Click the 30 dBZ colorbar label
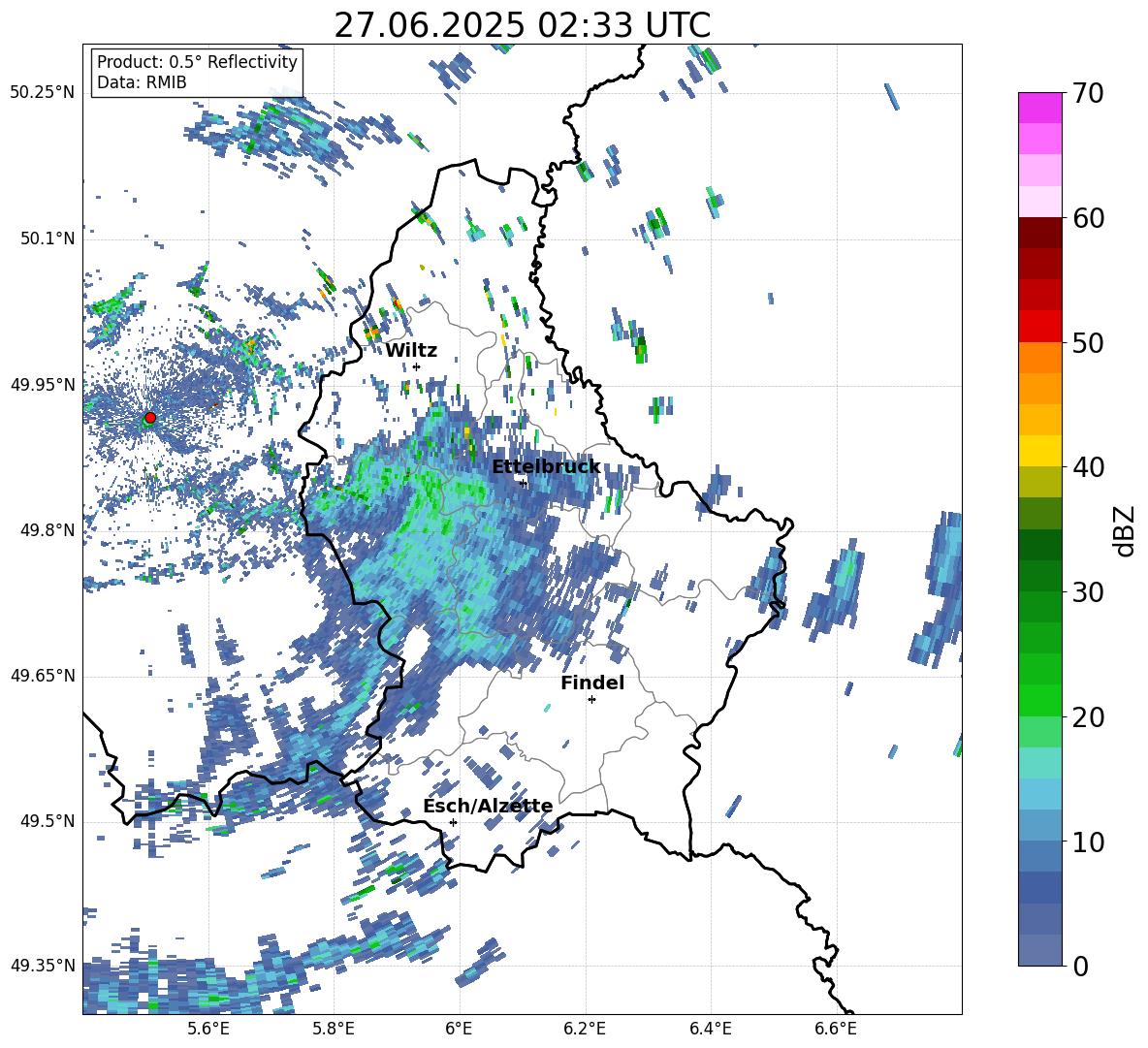 coord(1088,592)
